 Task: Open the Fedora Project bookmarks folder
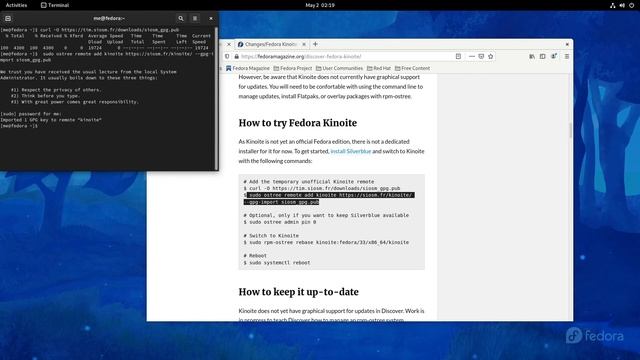tap(293, 68)
